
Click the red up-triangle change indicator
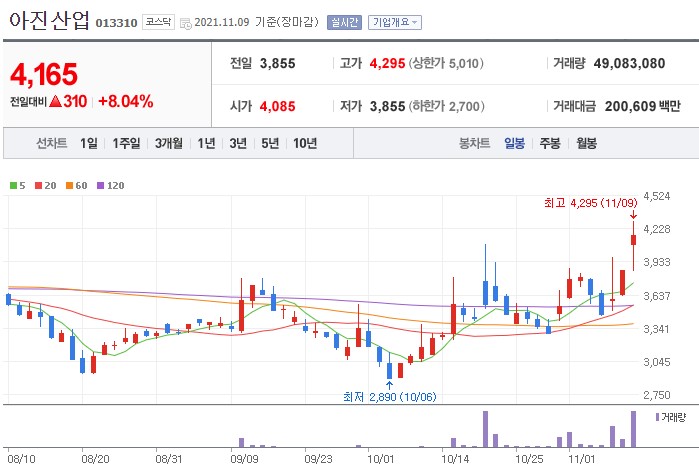pos(55,102)
